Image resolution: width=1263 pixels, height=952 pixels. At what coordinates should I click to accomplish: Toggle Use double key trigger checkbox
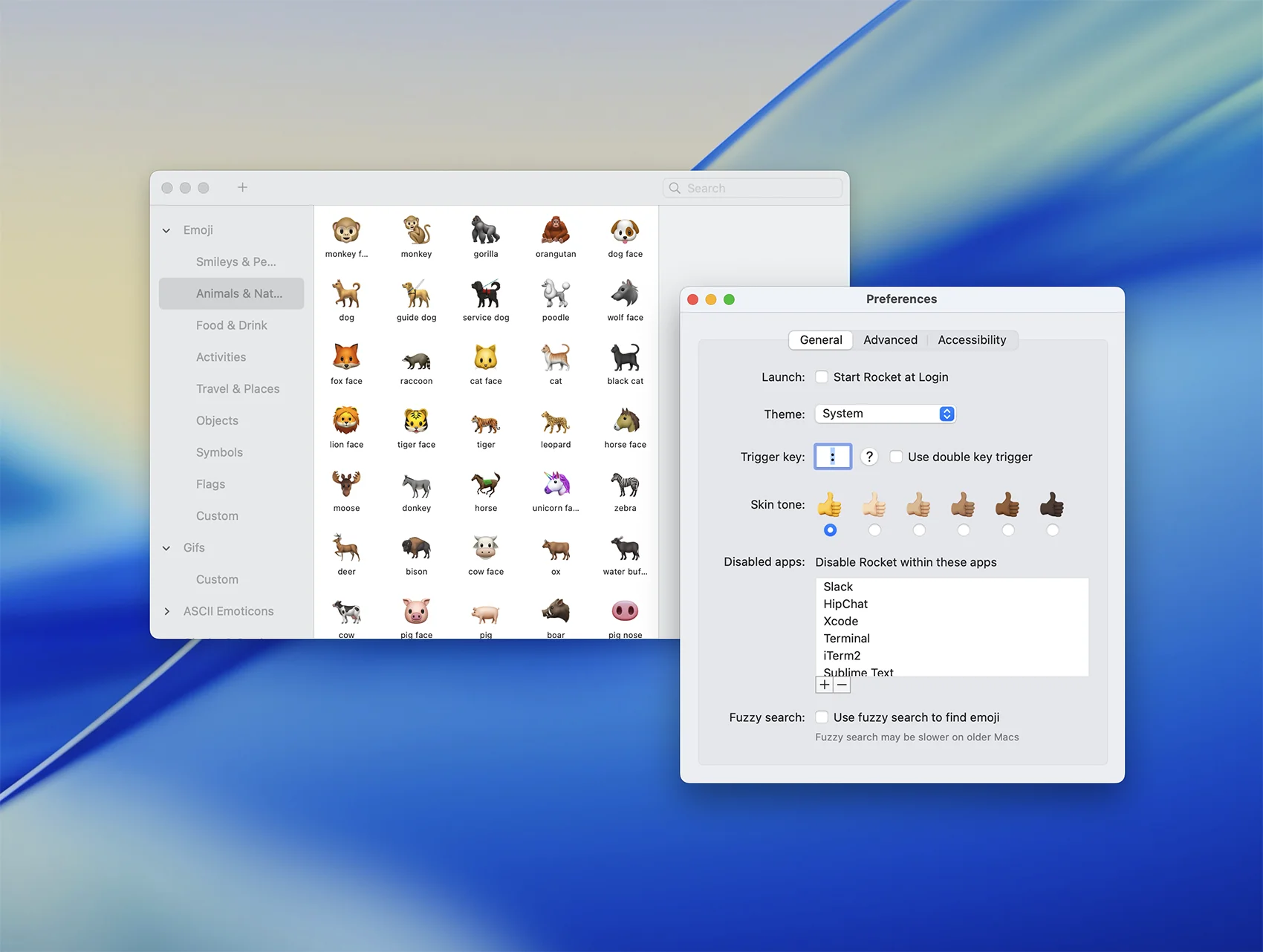pyautogui.click(x=896, y=457)
